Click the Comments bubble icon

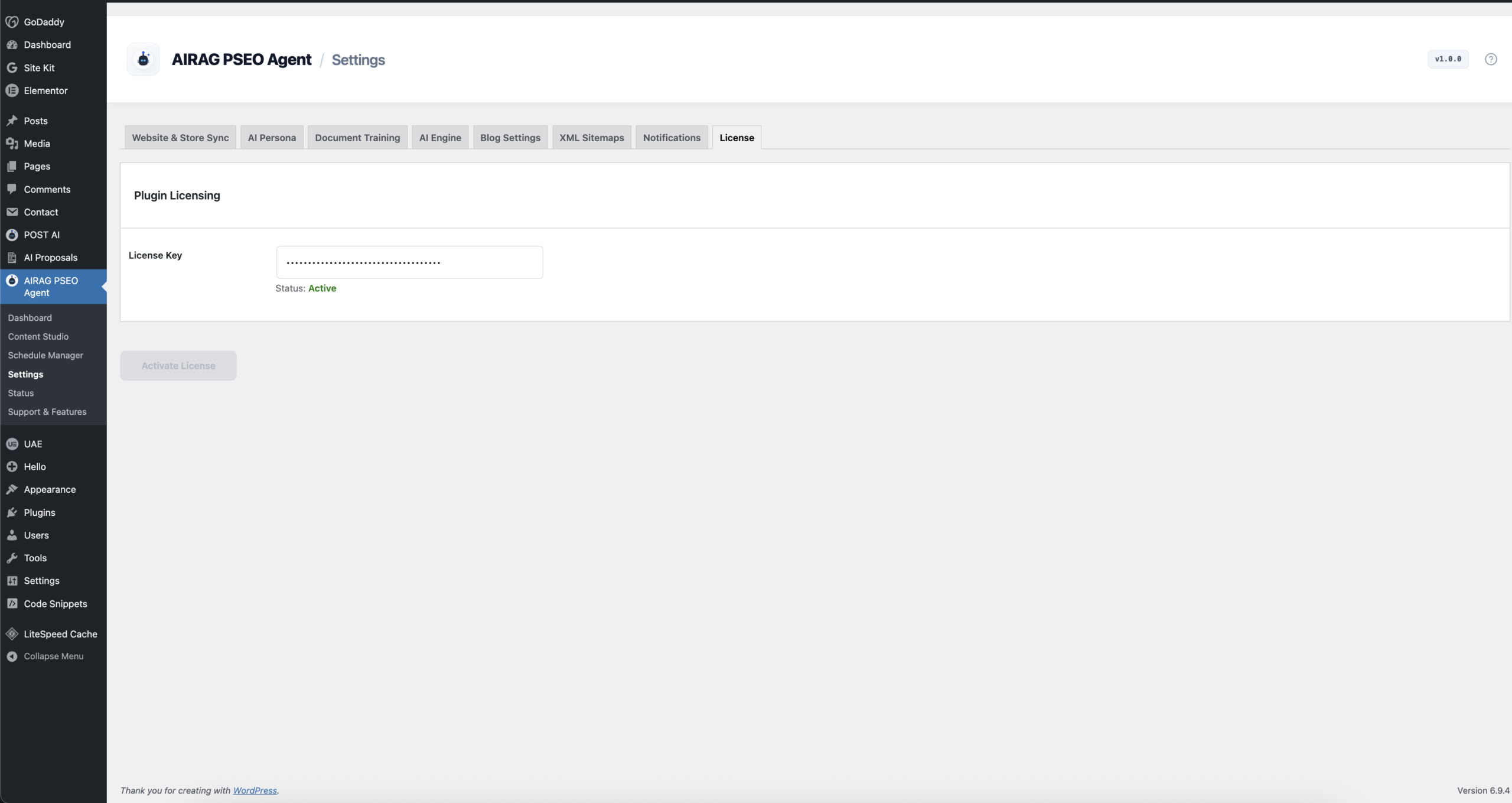coord(12,189)
